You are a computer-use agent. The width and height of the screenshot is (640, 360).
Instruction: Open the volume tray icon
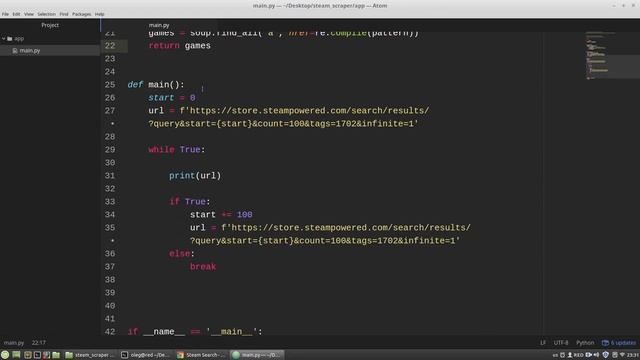596,355
